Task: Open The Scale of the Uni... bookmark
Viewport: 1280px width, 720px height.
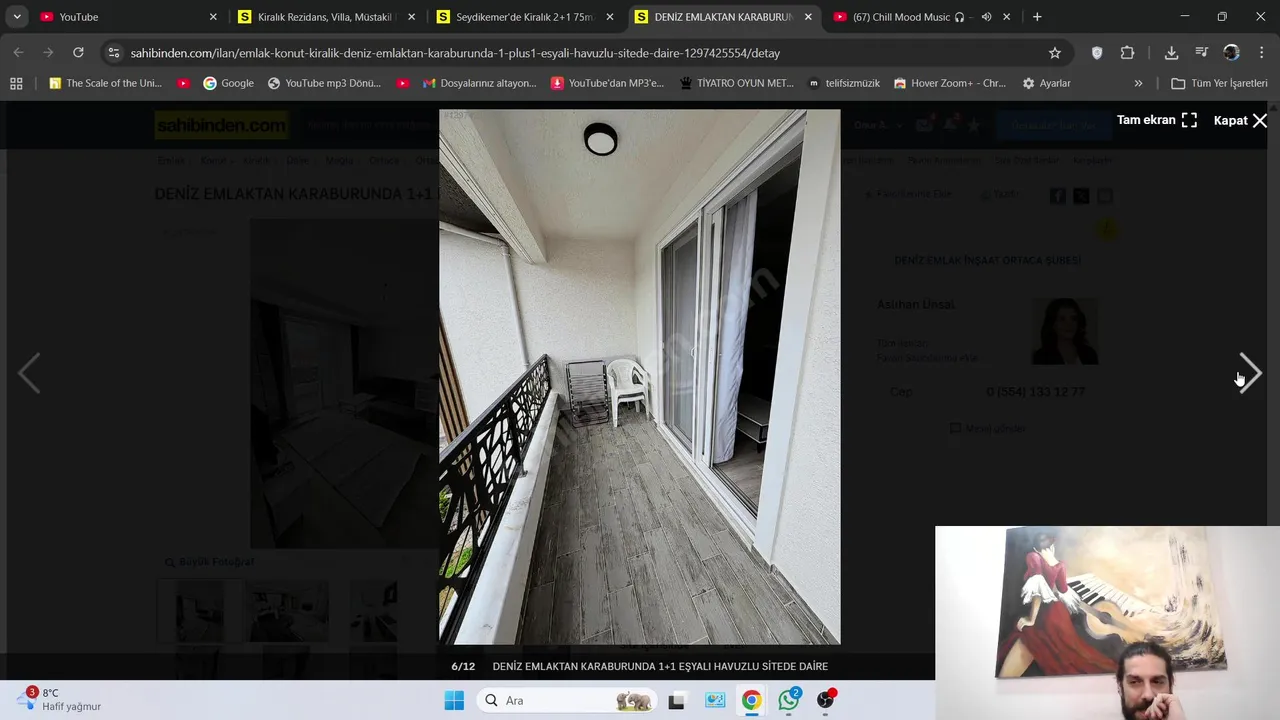Action: pos(105,83)
